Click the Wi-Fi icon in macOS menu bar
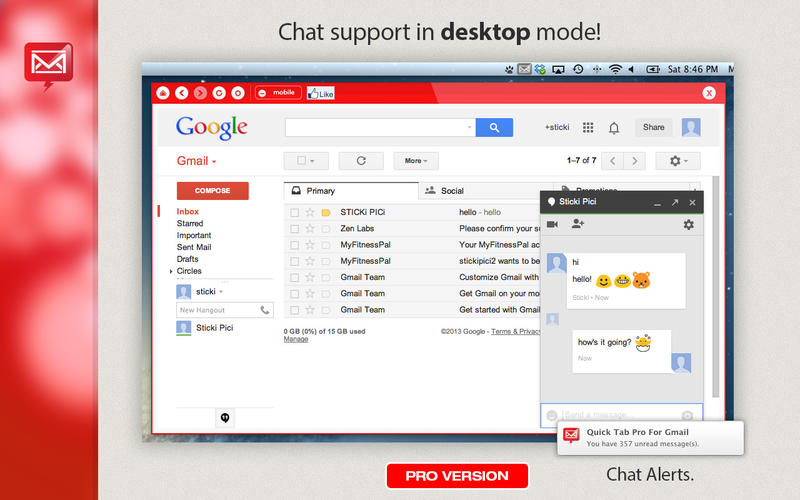Screen dimensions: 800x500 coord(615,69)
